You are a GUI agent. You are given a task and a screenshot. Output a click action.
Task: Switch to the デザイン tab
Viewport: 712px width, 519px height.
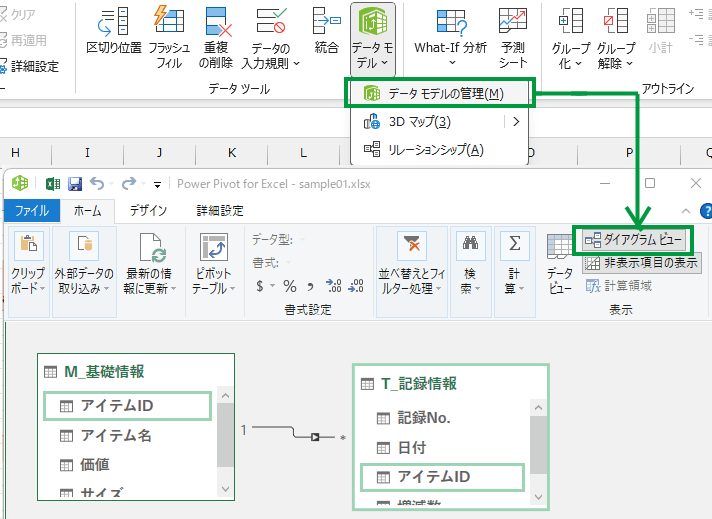(x=148, y=210)
